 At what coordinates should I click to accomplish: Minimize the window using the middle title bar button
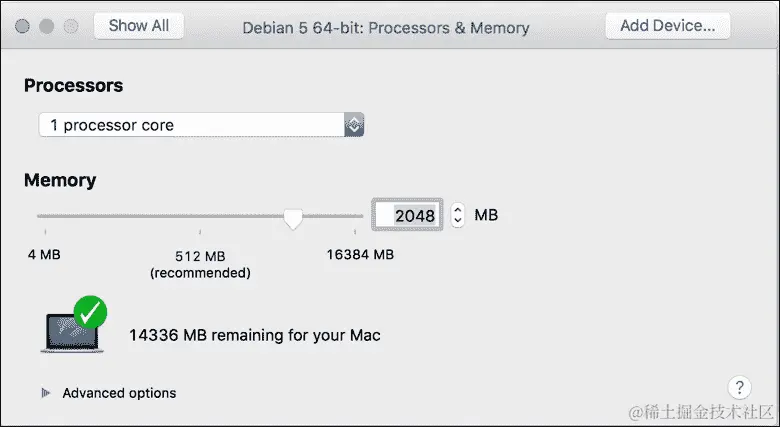tap(46, 26)
